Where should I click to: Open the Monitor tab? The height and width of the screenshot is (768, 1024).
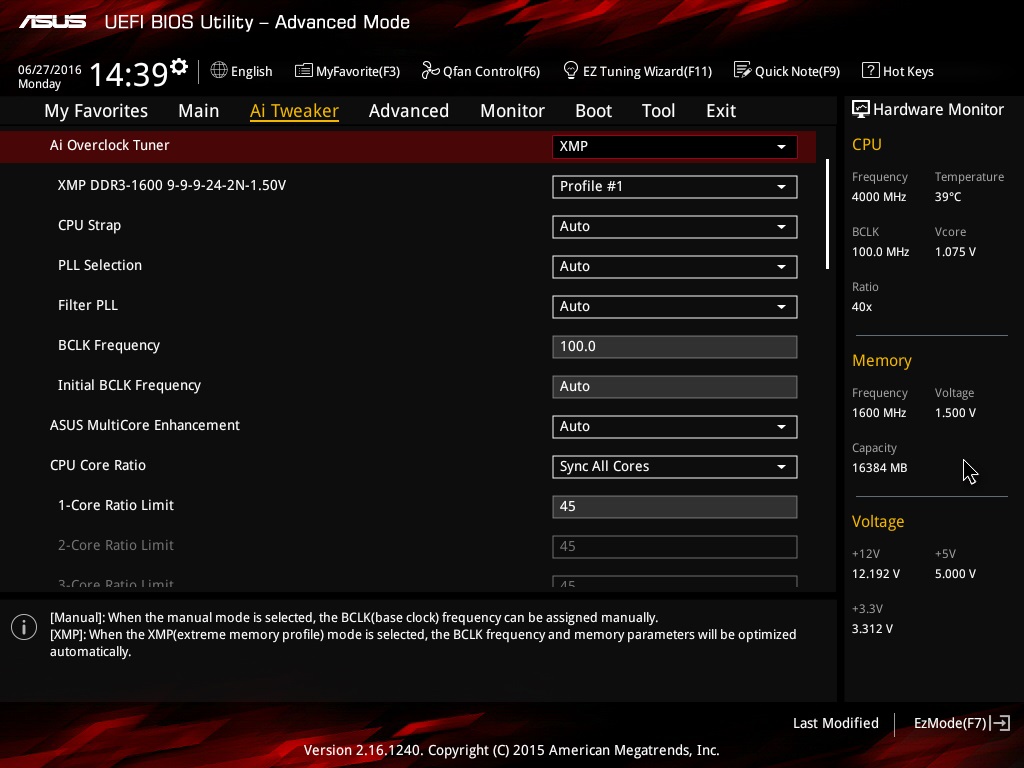tap(513, 111)
